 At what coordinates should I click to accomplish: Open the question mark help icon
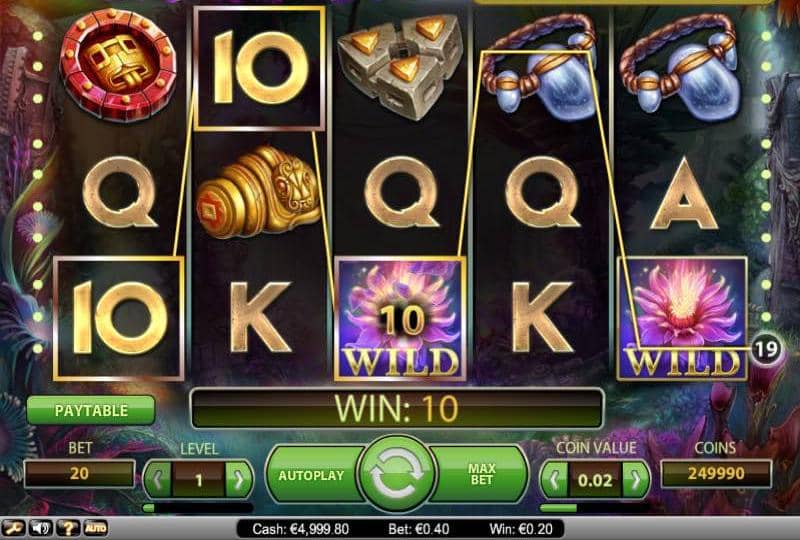pyautogui.click(x=68, y=528)
